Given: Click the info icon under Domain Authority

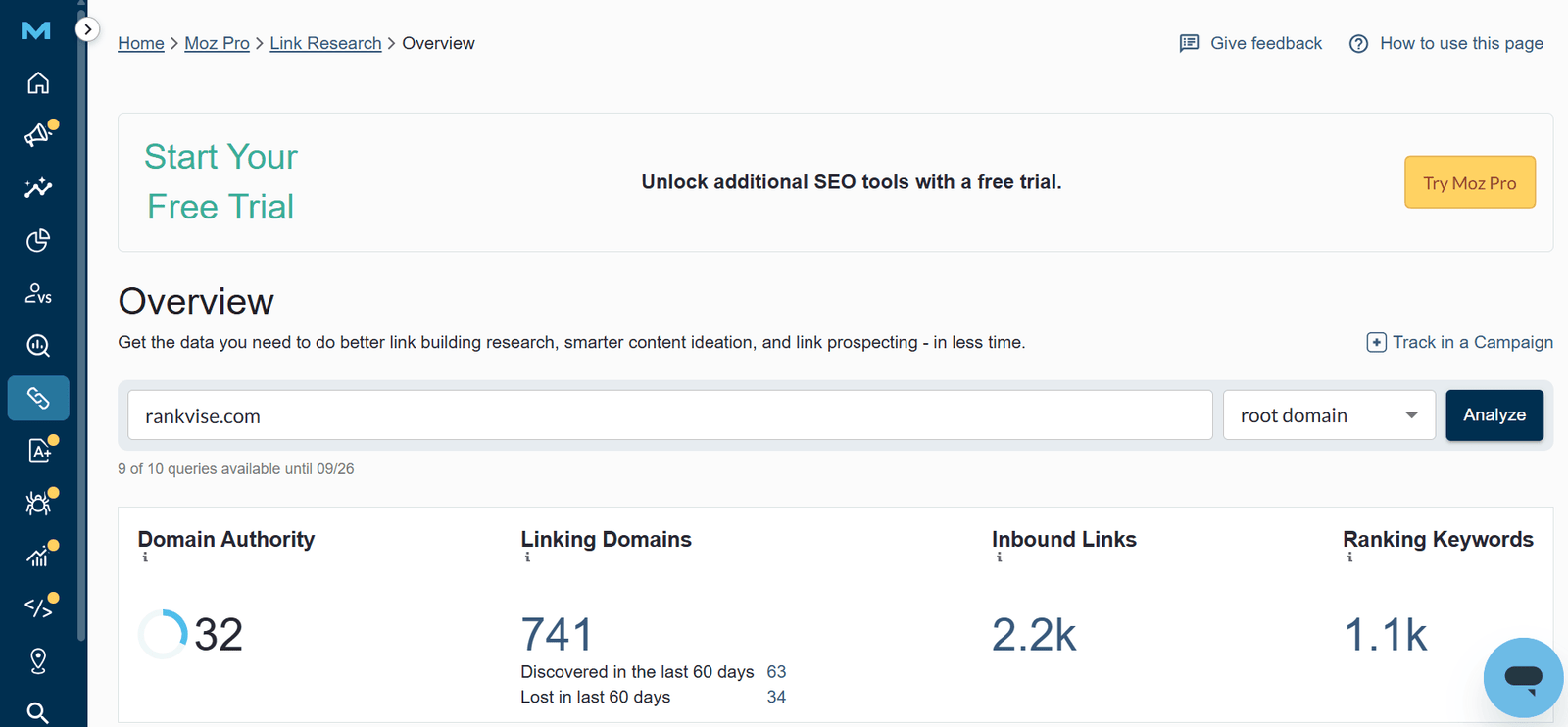Looking at the screenshot, I should click(145, 557).
